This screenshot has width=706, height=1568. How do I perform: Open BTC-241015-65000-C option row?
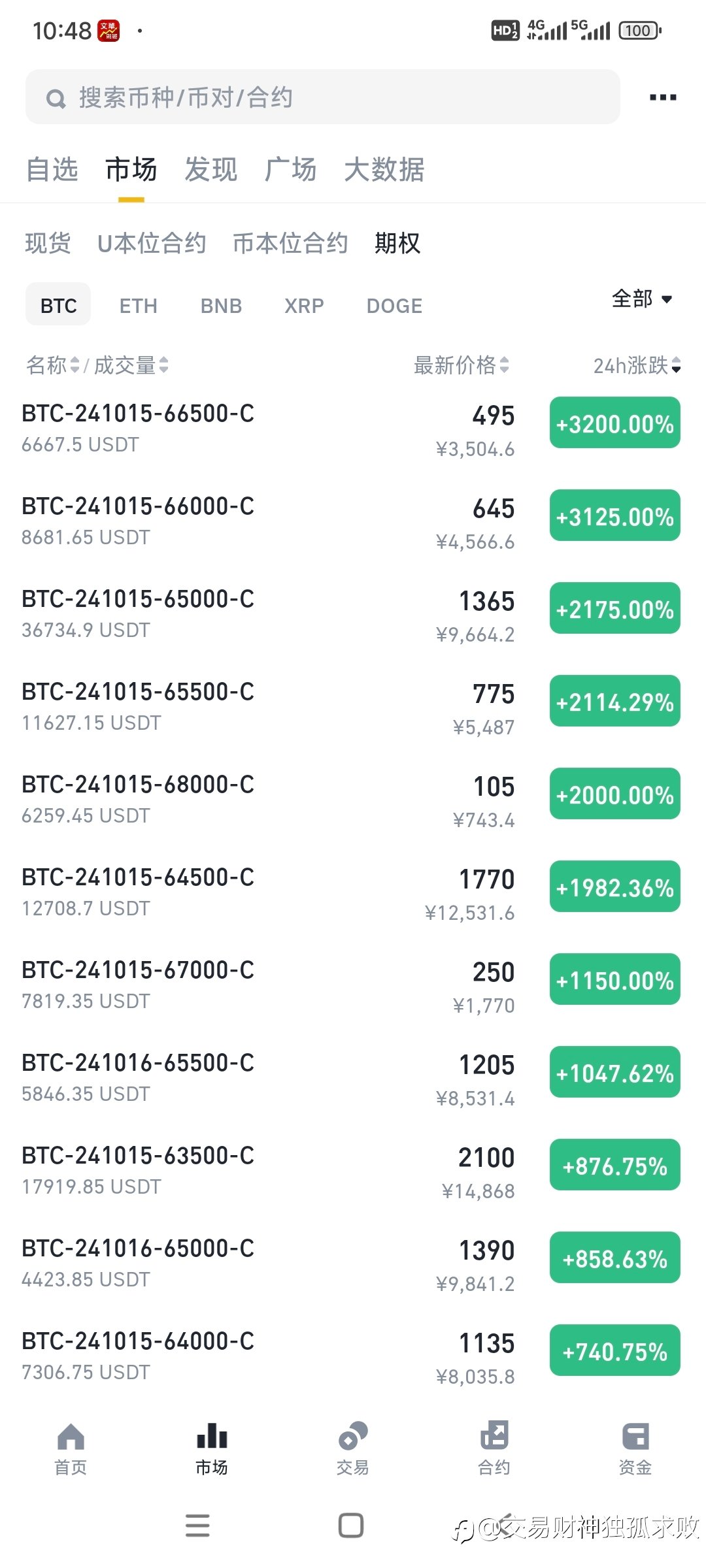(353, 613)
